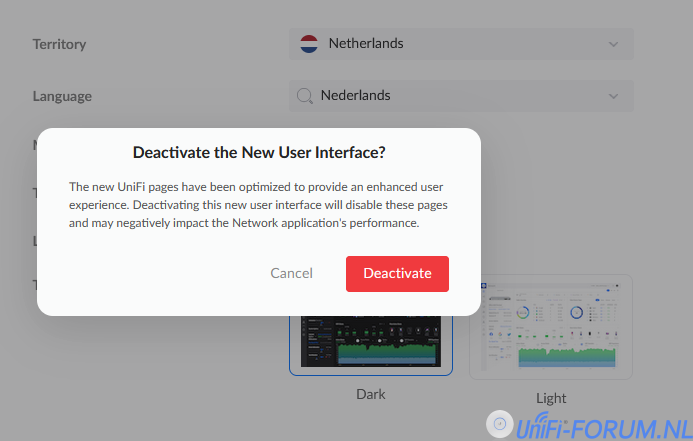Click the Language setting label
The image size is (693, 441).
pyautogui.click(x=62, y=96)
